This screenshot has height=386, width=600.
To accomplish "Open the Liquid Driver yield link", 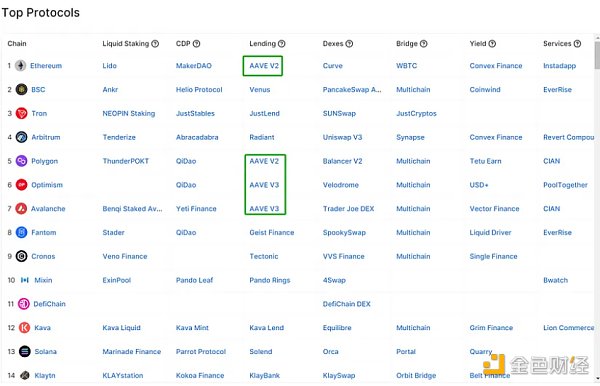I will click(490, 233).
